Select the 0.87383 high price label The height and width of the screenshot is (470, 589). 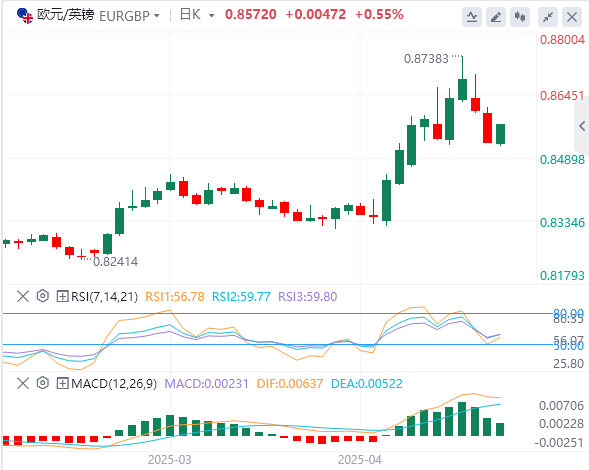click(x=426, y=59)
